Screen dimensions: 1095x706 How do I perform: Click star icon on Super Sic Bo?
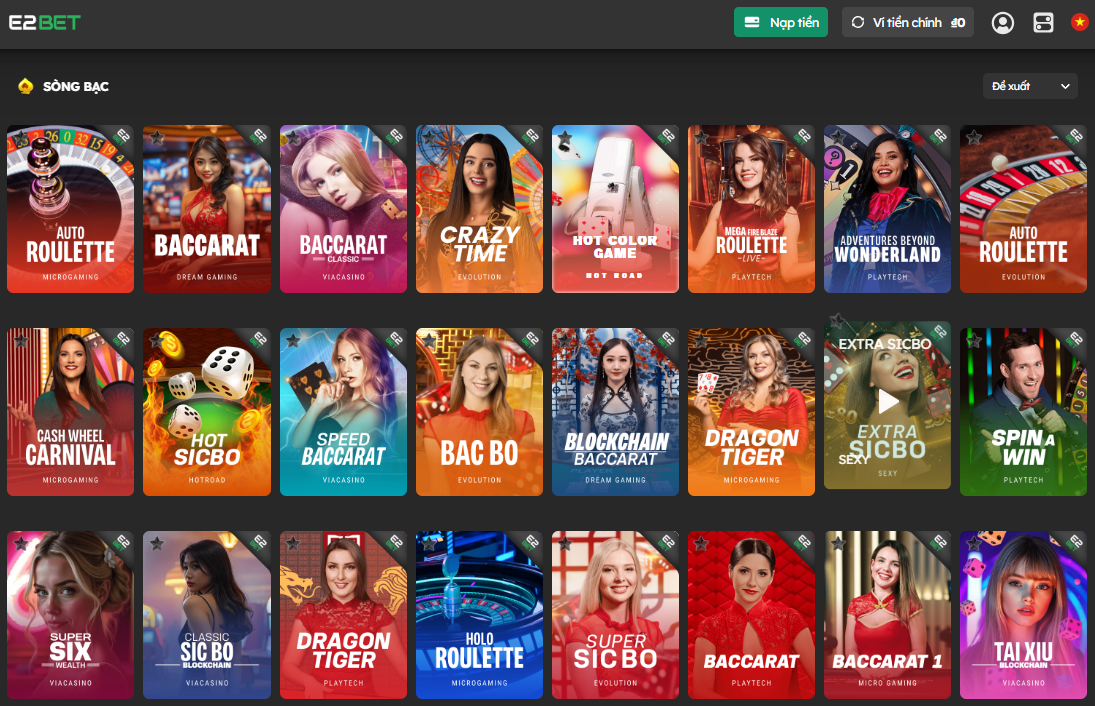566,544
